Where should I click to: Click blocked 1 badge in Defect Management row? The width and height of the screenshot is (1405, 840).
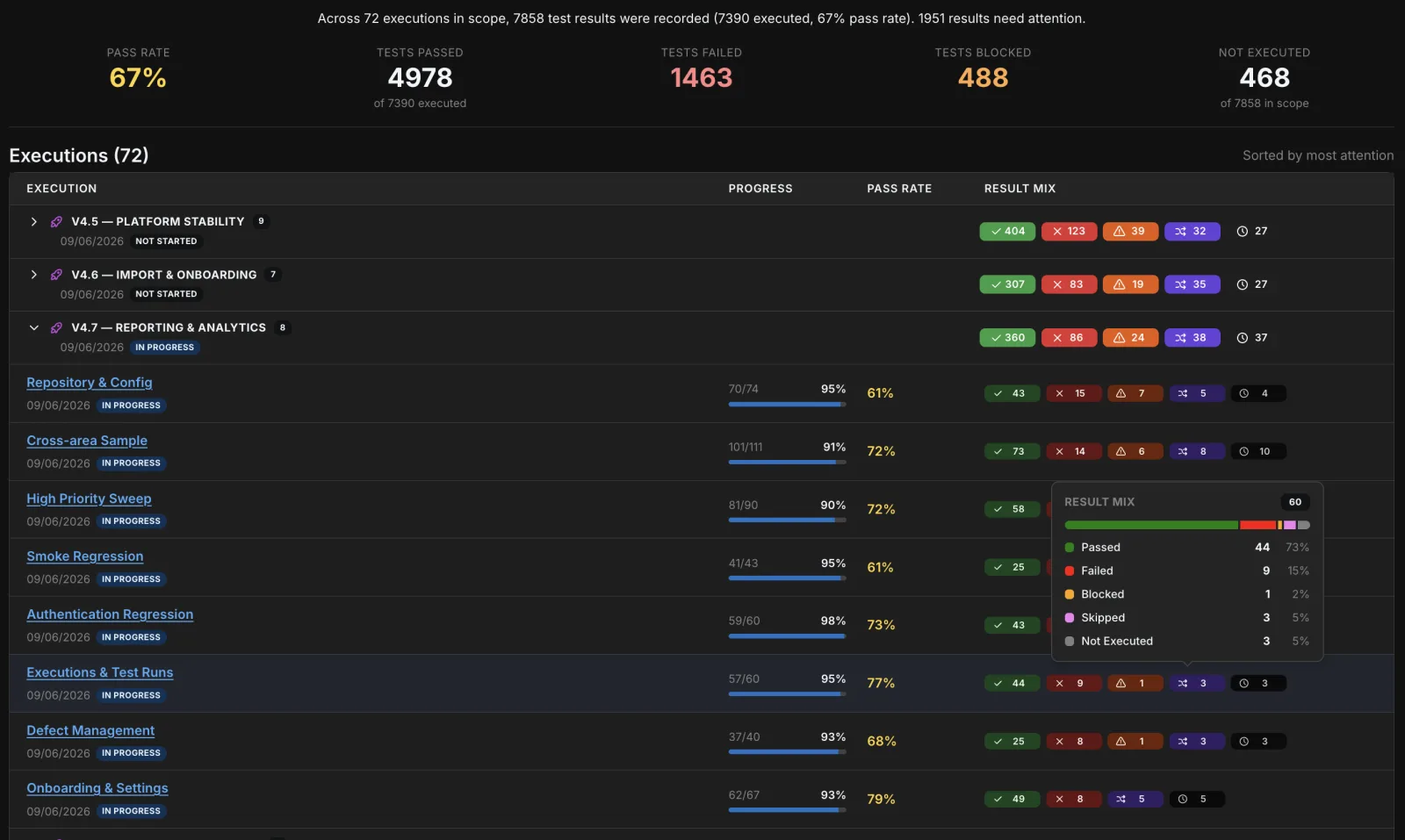1135,741
